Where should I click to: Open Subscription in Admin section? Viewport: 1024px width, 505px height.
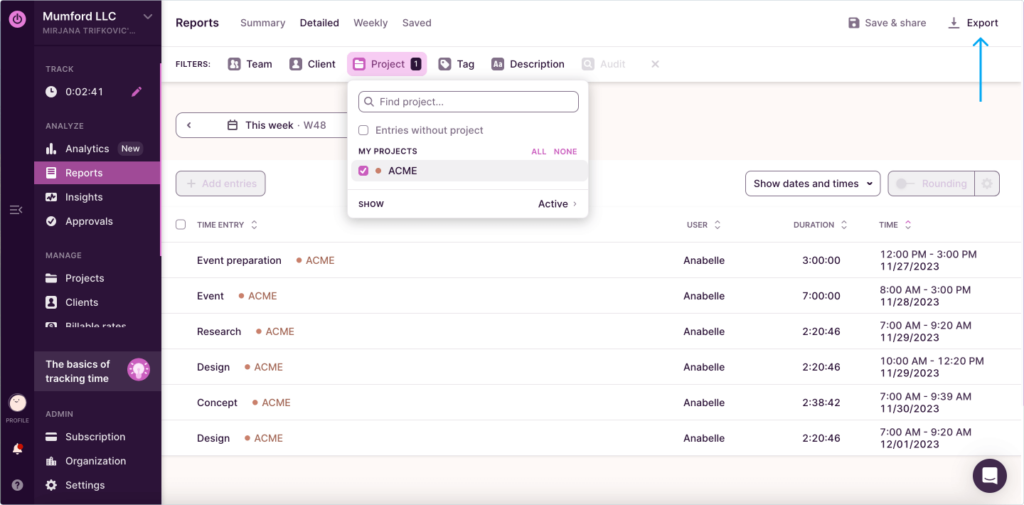point(95,437)
